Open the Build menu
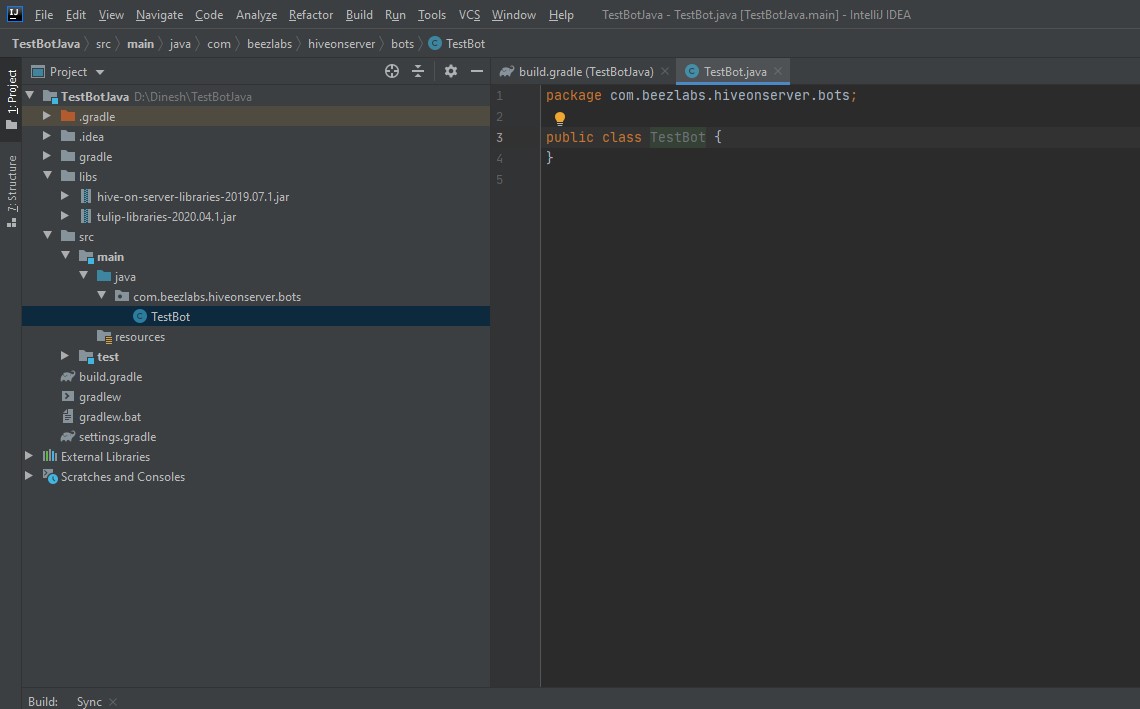This screenshot has height=709, width=1140. click(x=359, y=15)
